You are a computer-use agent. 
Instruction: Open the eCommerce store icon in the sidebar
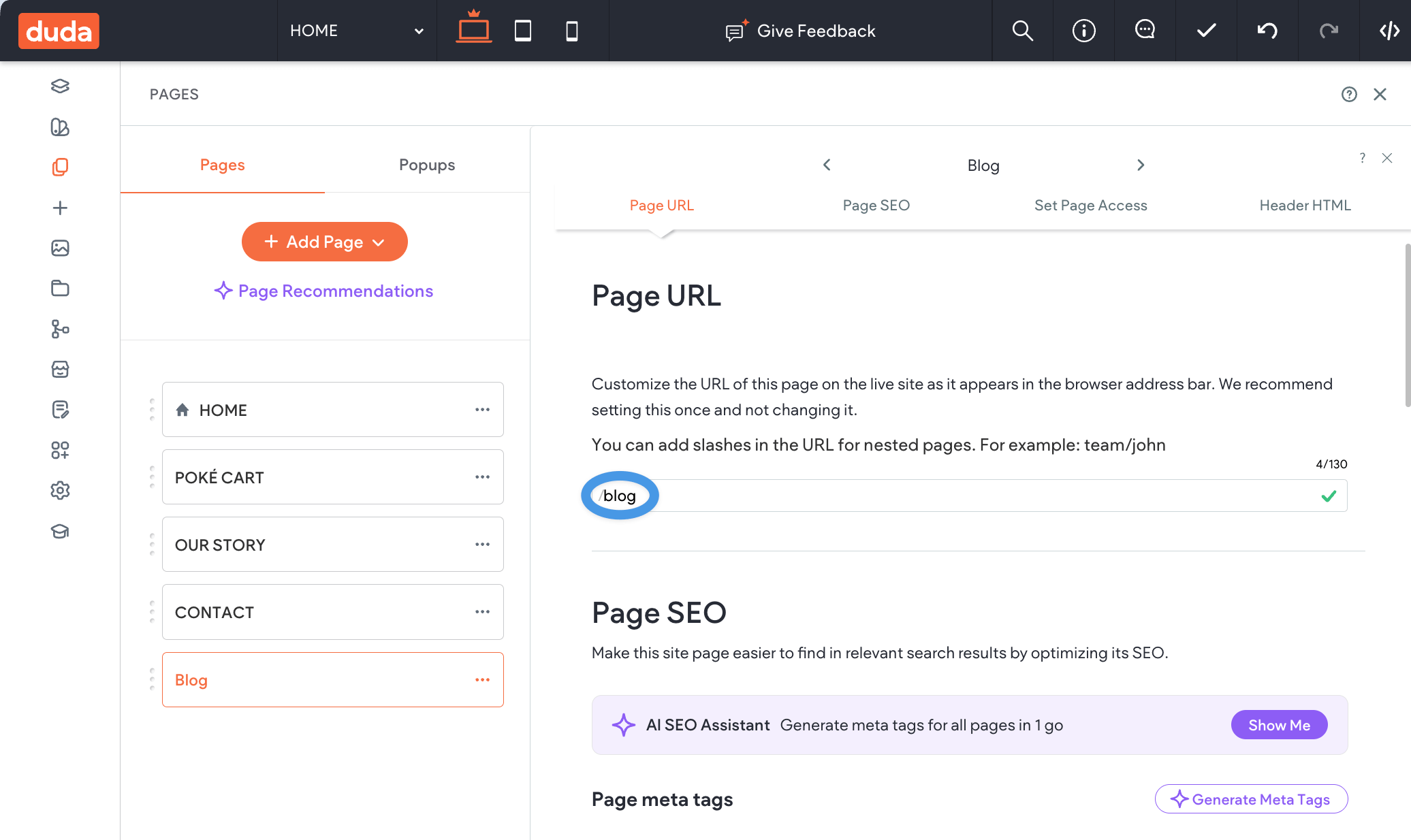point(60,370)
